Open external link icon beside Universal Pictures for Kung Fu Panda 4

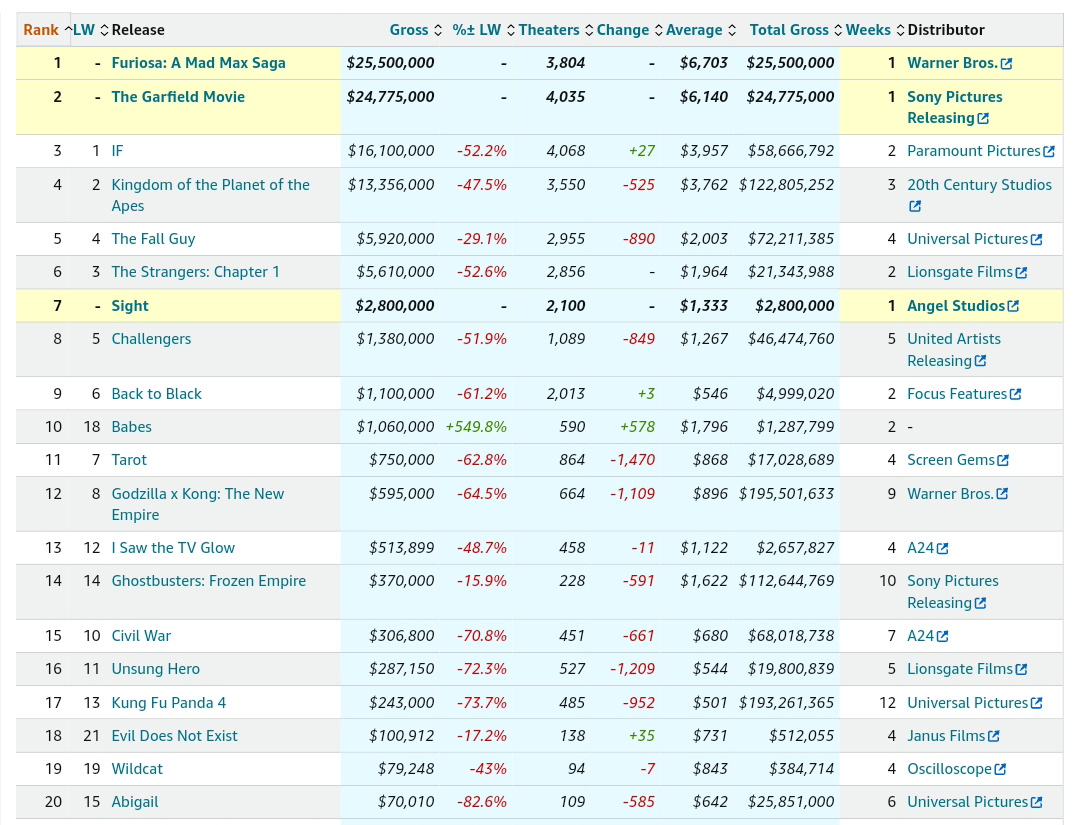pos(1036,703)
